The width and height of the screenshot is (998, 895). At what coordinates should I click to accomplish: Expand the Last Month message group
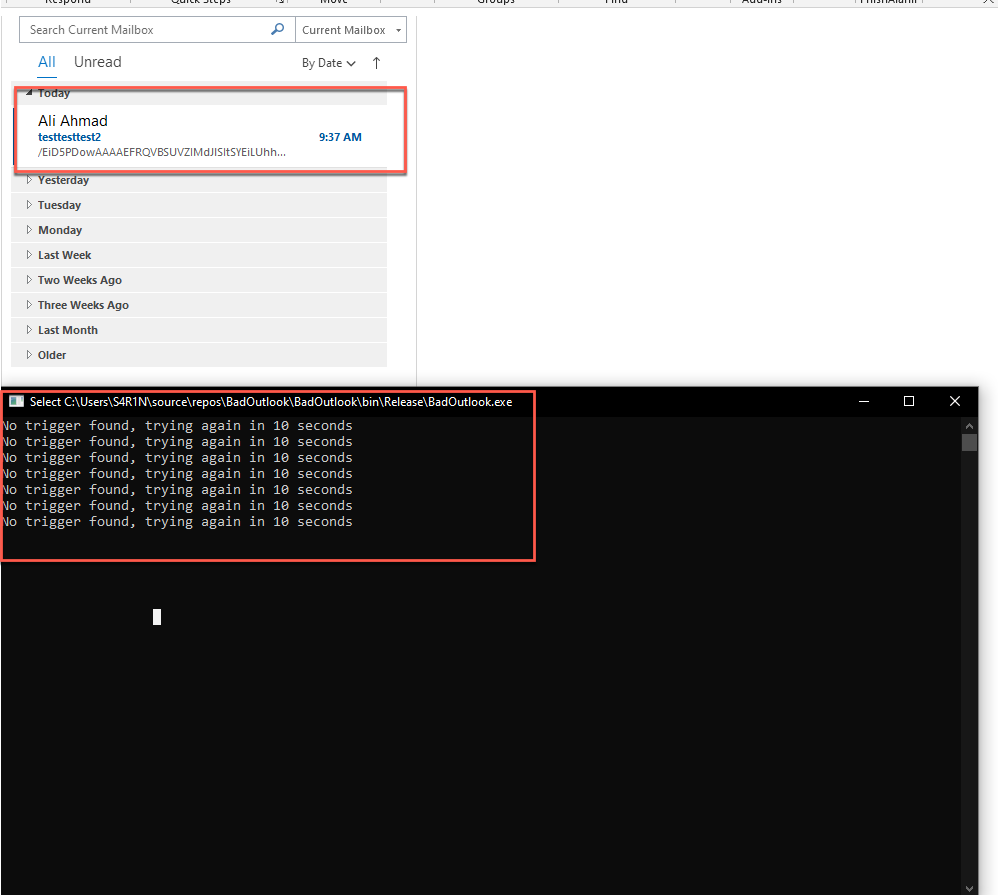[x=30, y=330]
